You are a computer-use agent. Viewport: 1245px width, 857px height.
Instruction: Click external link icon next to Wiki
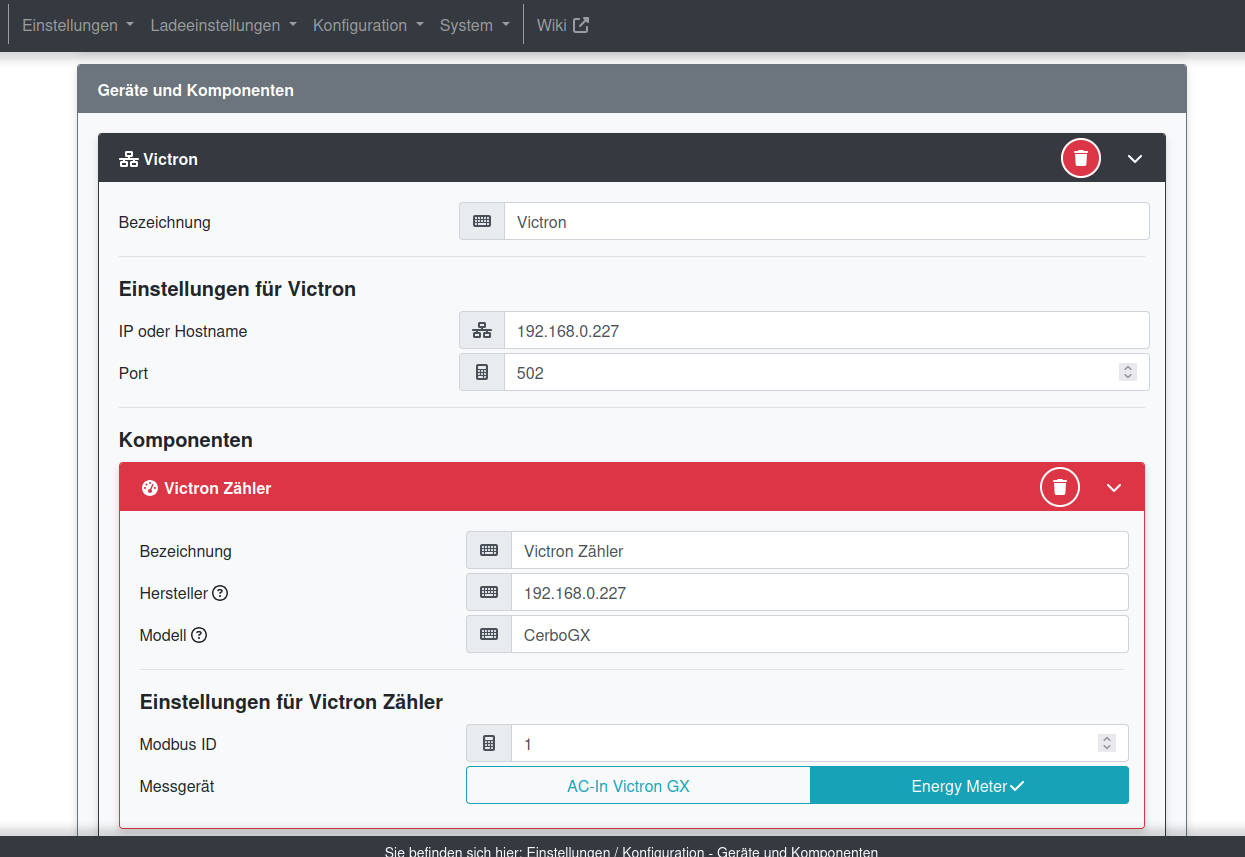pyautogui.click(x=581, y=25)
